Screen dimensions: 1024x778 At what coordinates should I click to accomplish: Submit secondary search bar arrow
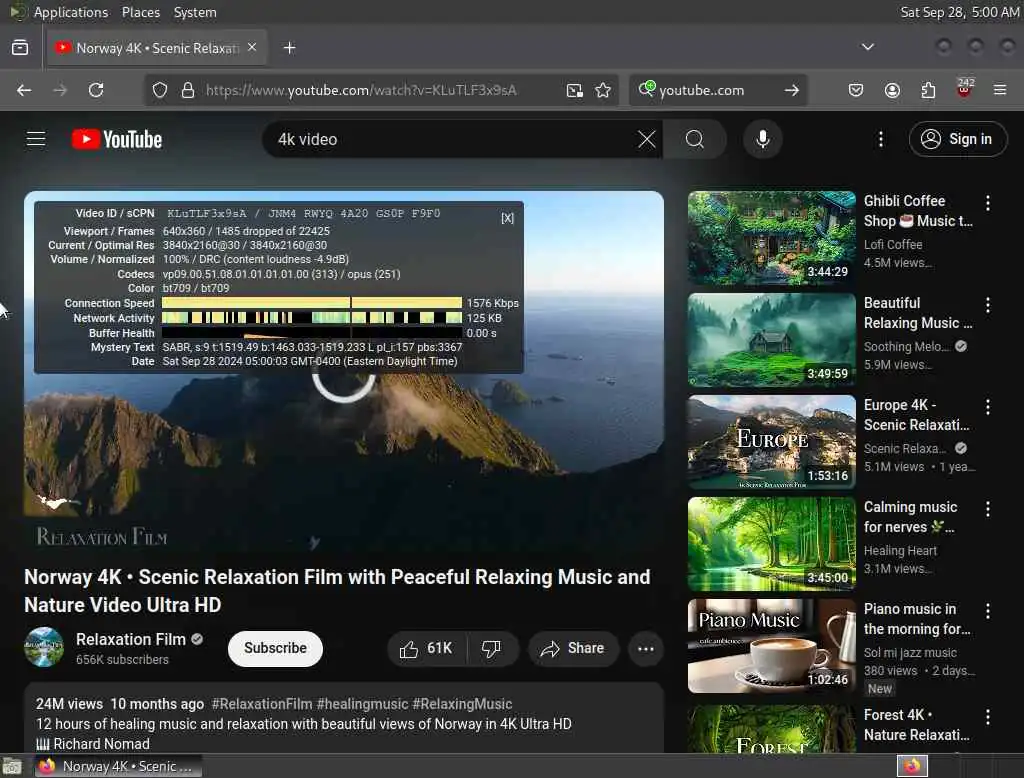pos(792,90)
